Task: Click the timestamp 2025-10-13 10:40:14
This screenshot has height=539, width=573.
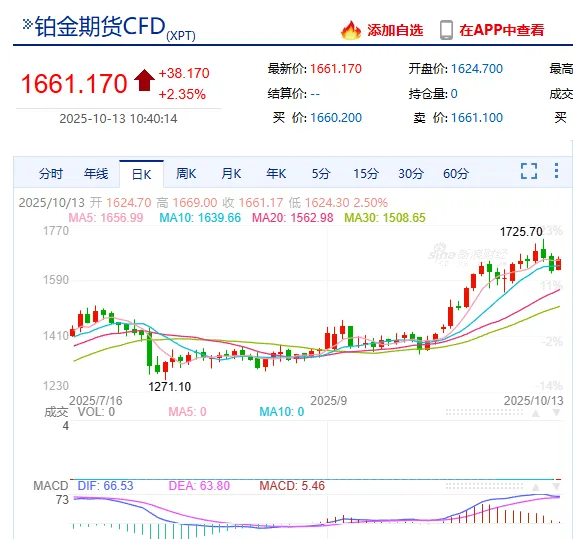Action: point(118,118)
